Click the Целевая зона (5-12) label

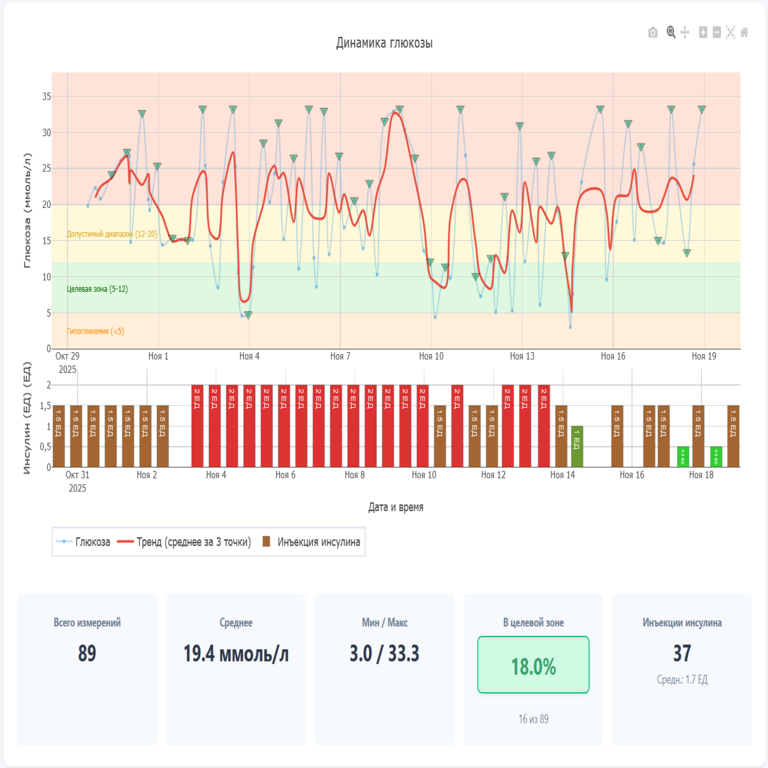(97, 289)
